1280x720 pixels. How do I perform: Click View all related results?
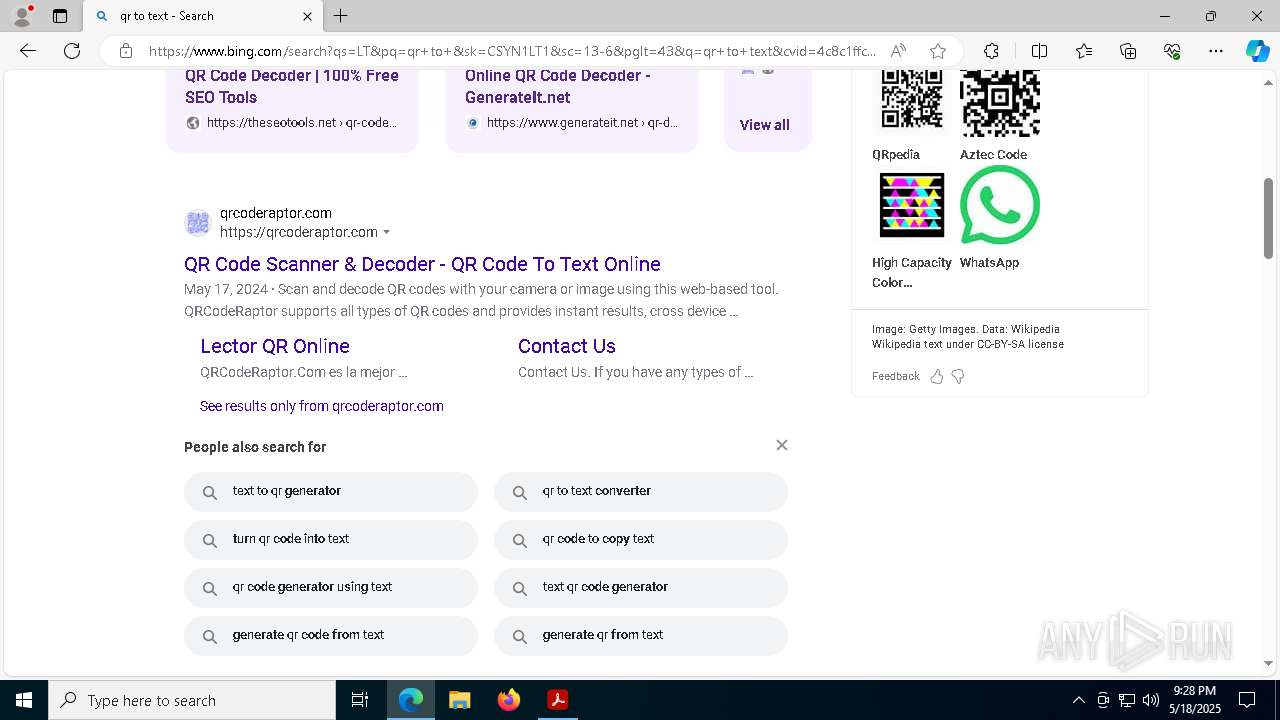pyautogui.click(x=765, y=125)
